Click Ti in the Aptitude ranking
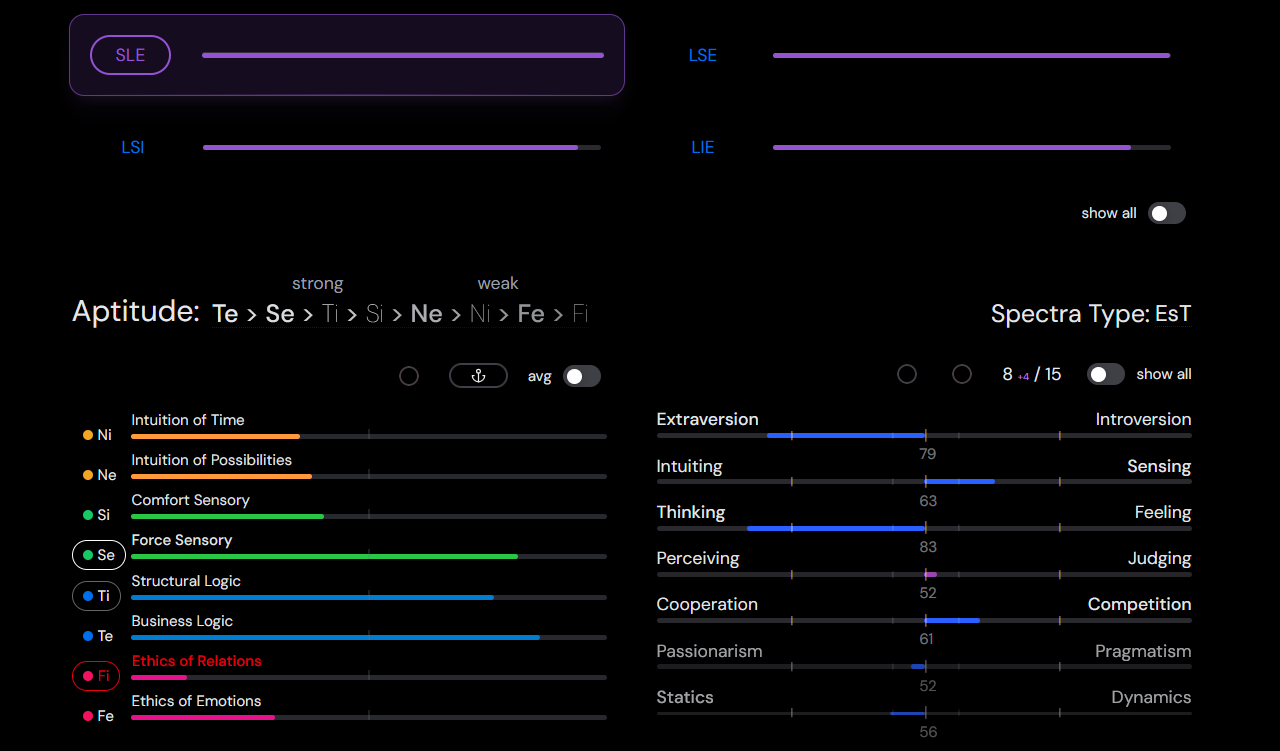 coord(331,314)
